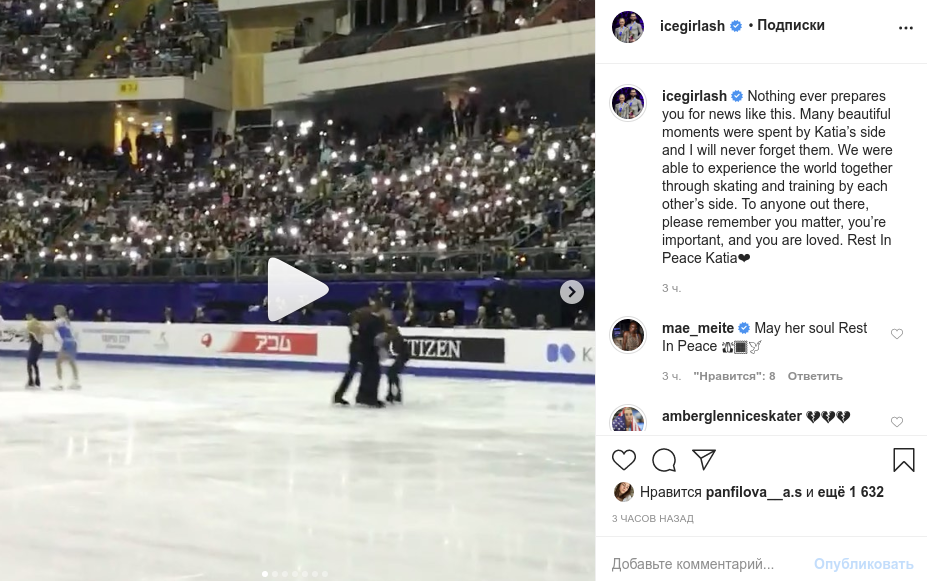Click the Подписки following button
The image size is (927, 581).
[790, 25]
